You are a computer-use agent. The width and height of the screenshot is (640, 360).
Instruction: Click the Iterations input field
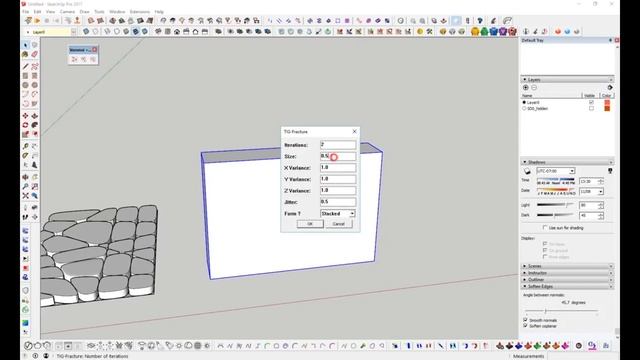click(338, 145)
